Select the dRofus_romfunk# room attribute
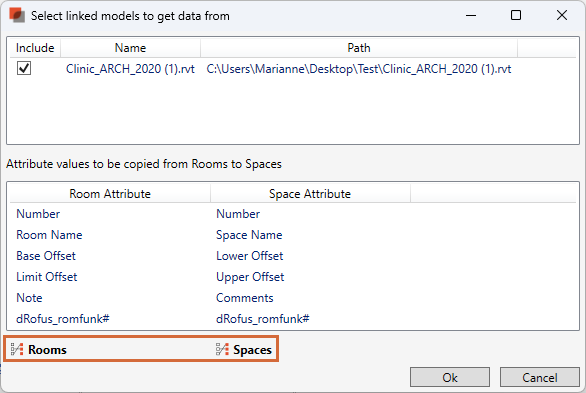 pos(63,319)
